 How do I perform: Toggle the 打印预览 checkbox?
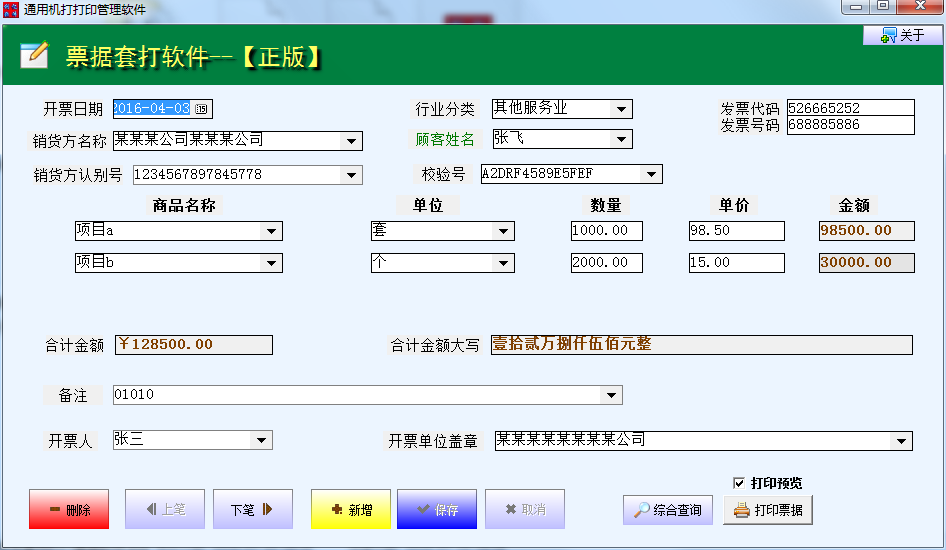click(x=739, y=483)
